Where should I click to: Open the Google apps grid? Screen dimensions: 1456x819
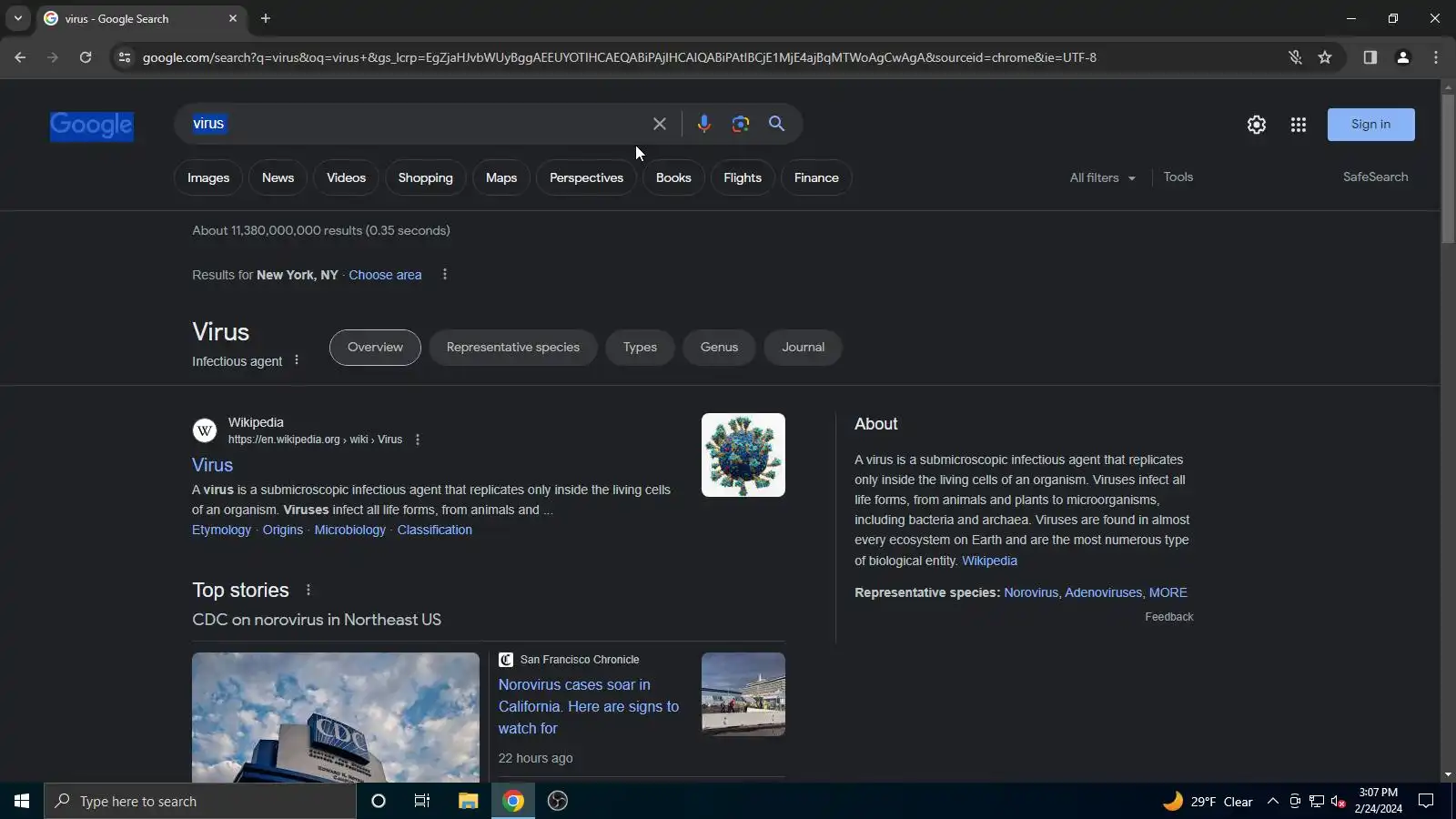[1299, 125]
